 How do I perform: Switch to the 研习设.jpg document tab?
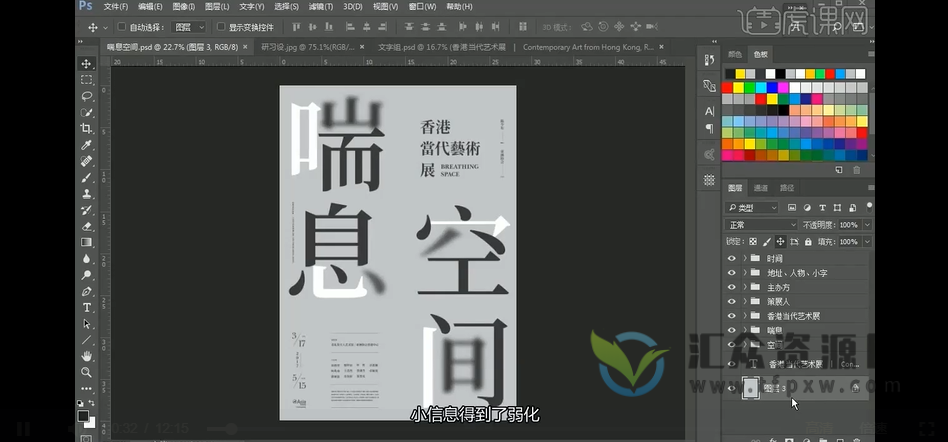point(308,47)
